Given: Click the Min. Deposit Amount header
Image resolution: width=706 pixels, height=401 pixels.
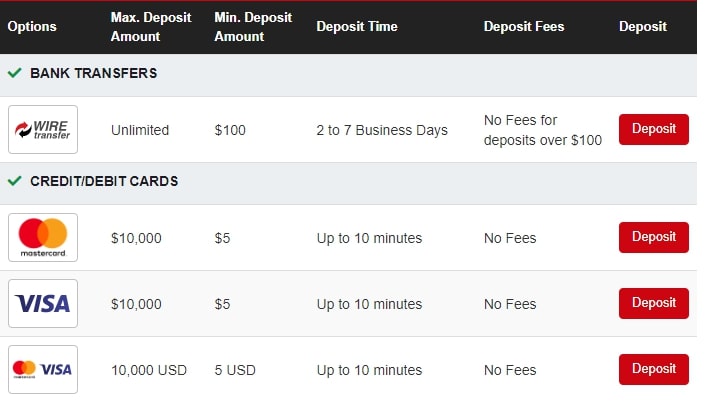Looking at the screenshot, I should click(x=253, y=27).
